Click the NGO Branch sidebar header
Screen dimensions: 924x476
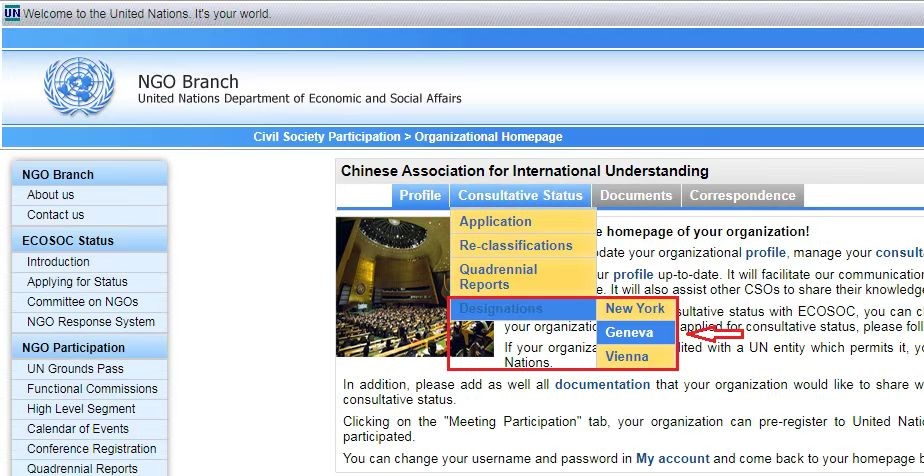(x=90, y=174)
